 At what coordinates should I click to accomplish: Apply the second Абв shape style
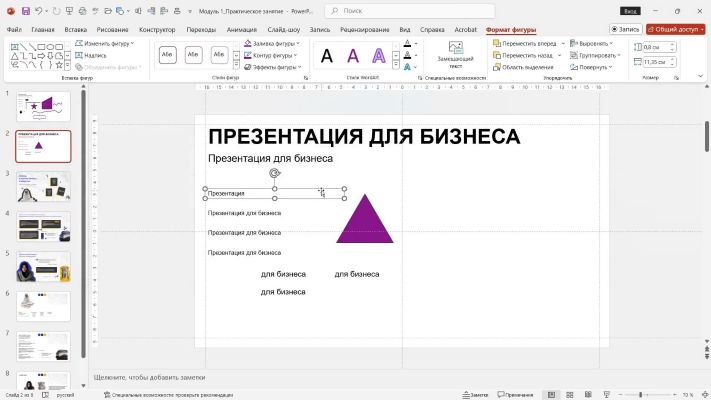(x=193, y=55)
